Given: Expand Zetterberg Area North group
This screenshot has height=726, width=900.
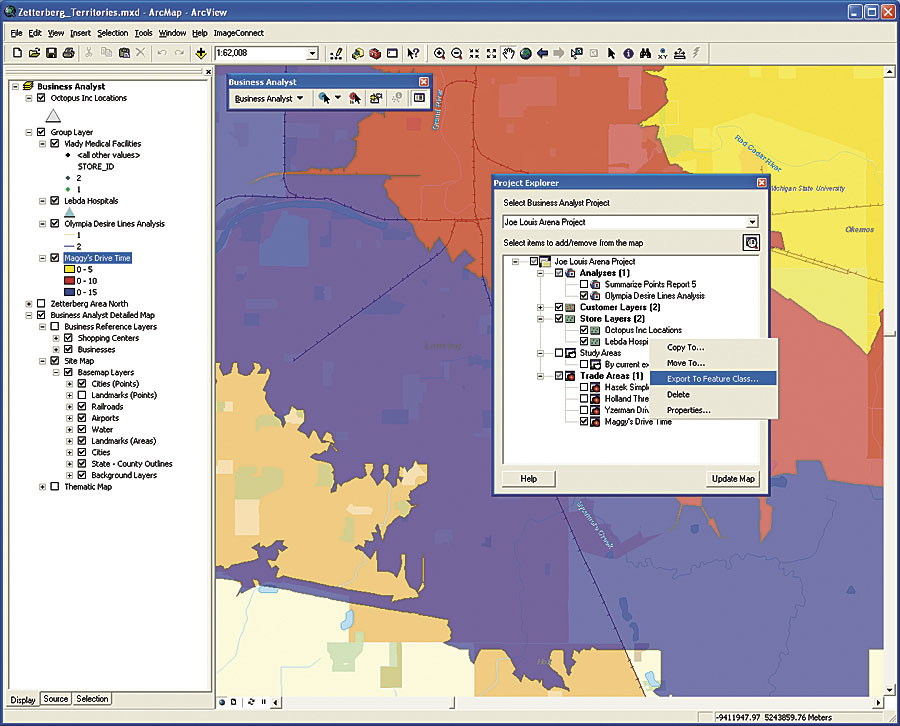Looking at the screenshot, I should tap(29, 304).
